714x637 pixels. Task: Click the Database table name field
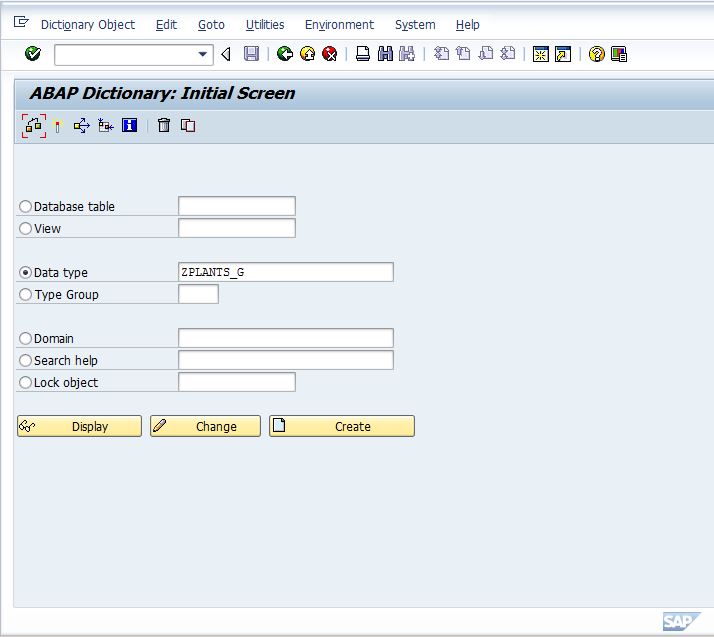tap(237, 206)
